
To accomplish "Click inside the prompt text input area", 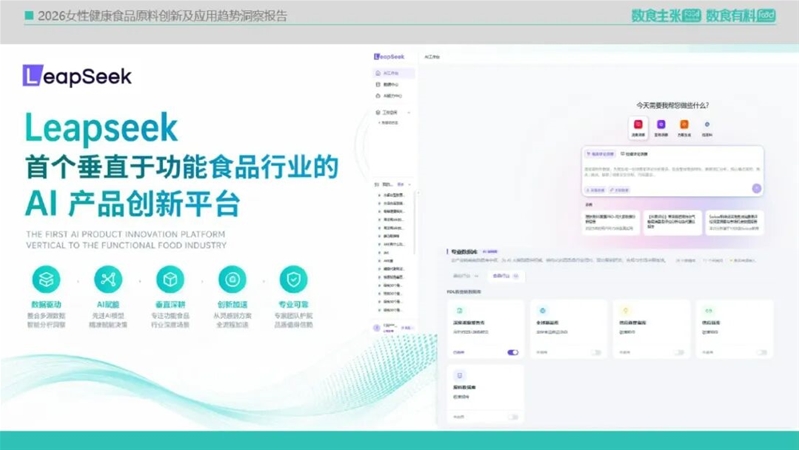I will pyautogui.click(x=672, y=172).
